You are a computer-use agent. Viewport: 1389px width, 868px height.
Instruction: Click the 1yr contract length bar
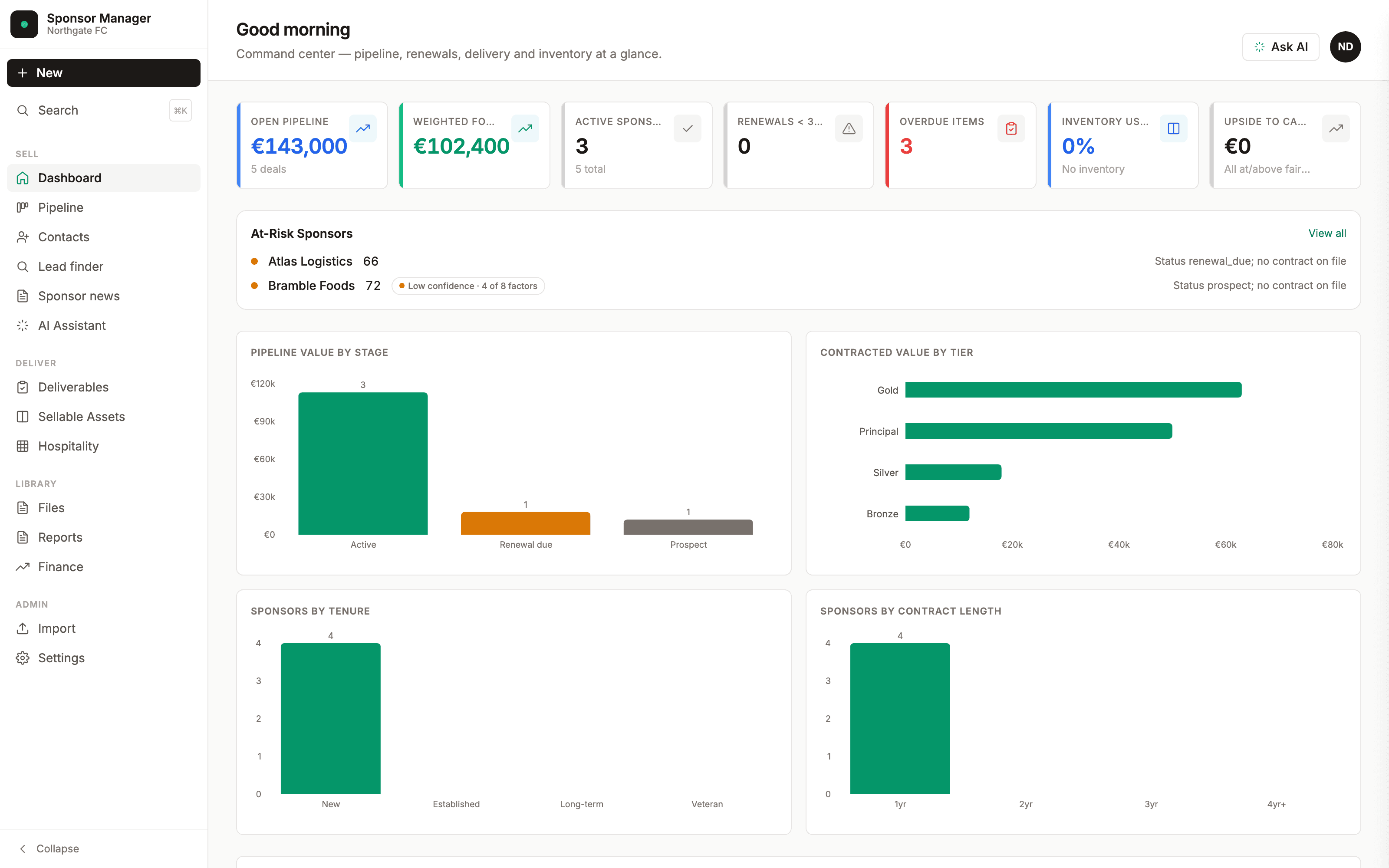(x=900, y=719)
